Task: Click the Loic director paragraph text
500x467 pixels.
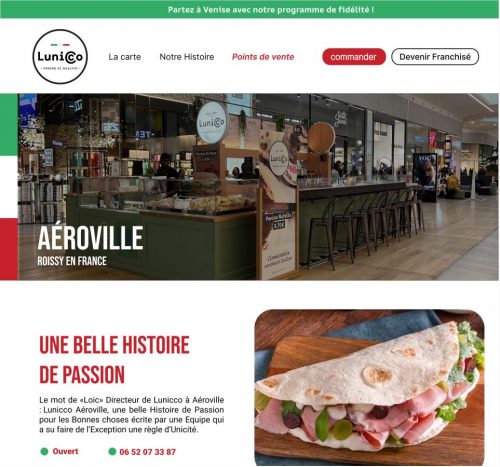Action: (131, 415)
